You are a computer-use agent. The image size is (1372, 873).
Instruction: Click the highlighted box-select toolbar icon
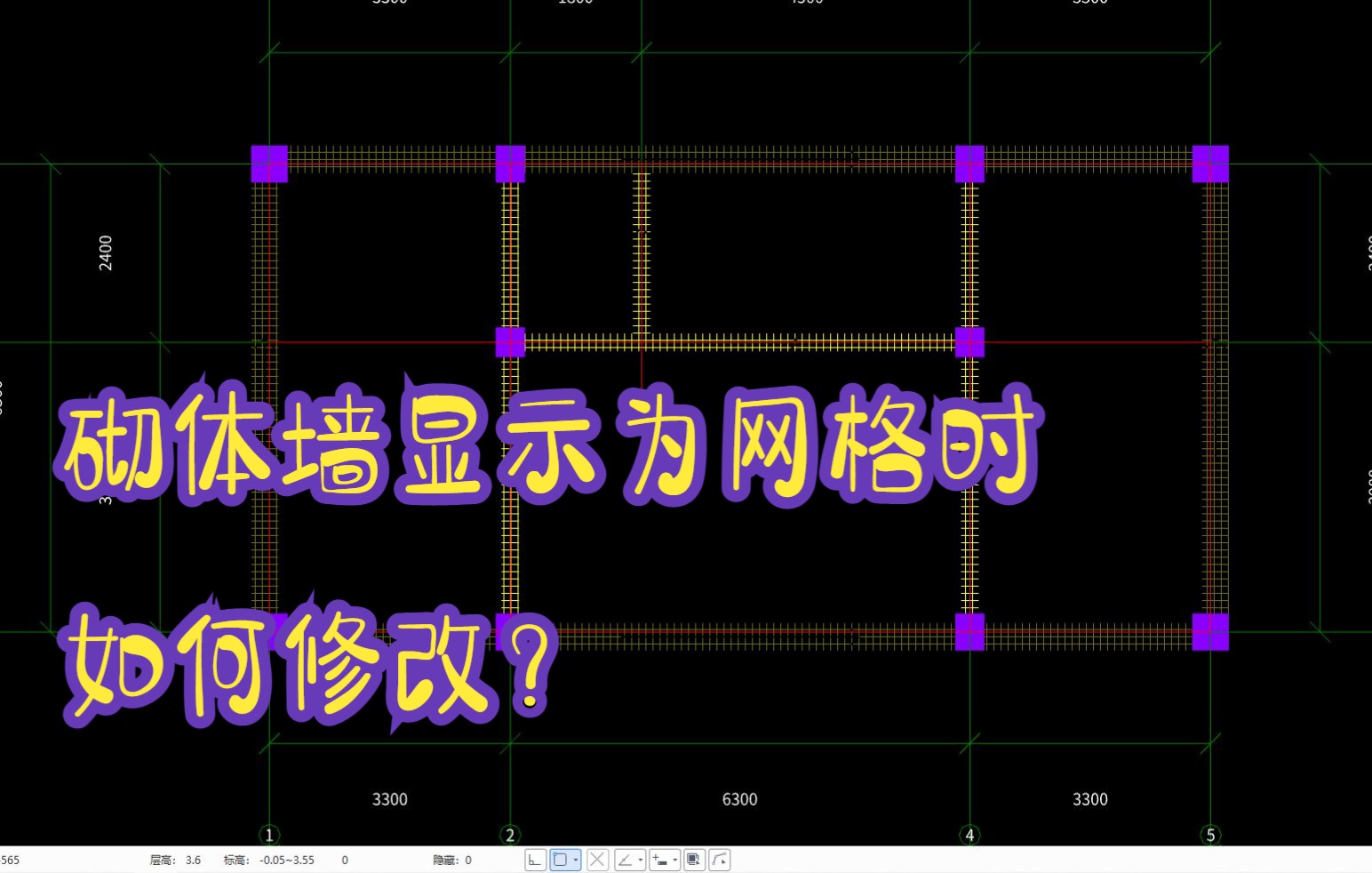560,860
